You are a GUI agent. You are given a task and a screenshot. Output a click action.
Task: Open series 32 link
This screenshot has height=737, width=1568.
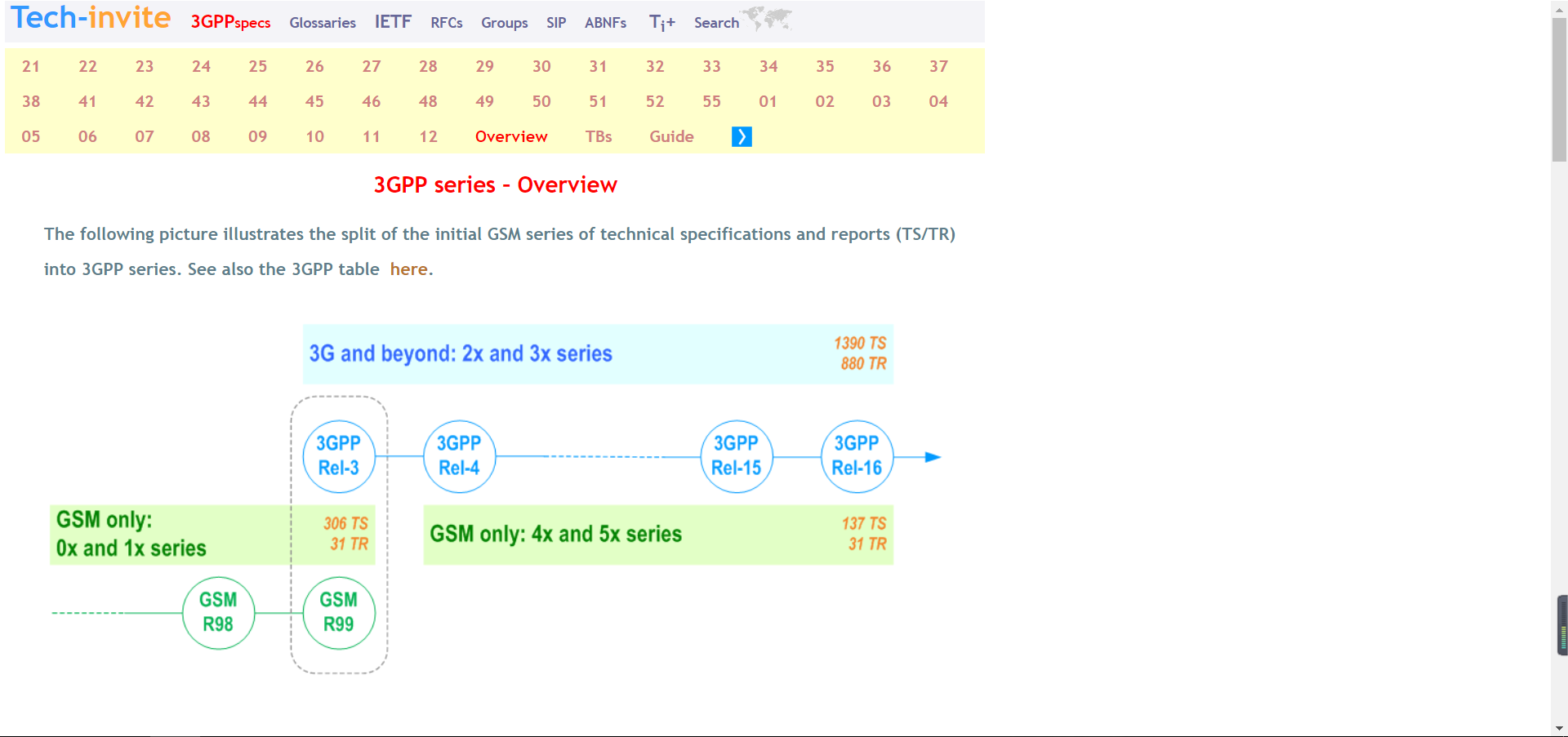[x=655, y=66]
